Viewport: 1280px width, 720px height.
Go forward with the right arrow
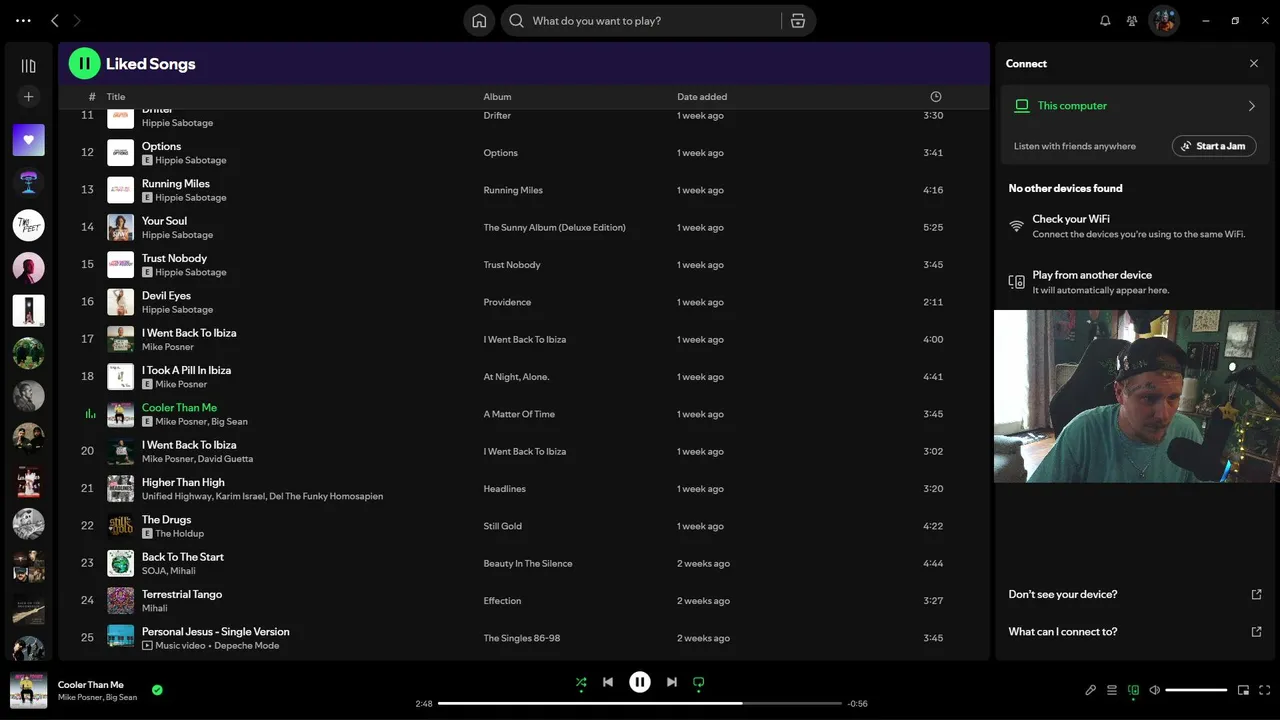click(77, 21)
